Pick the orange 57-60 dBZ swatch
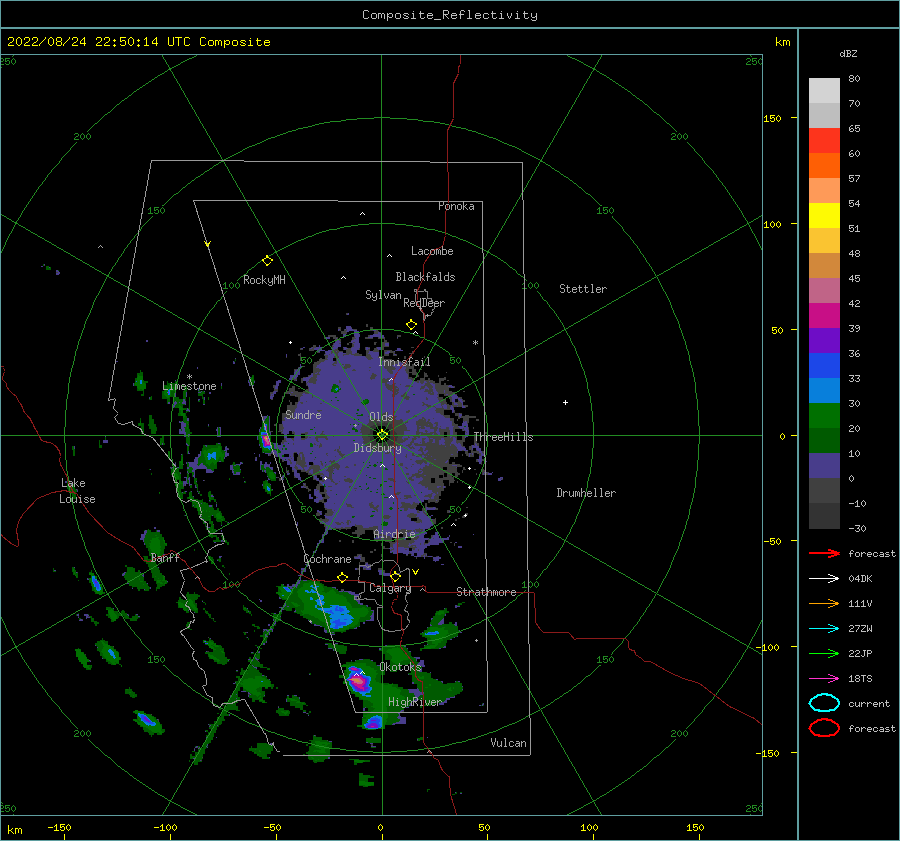This screenshot has height=841, width=900. (824, 166)
